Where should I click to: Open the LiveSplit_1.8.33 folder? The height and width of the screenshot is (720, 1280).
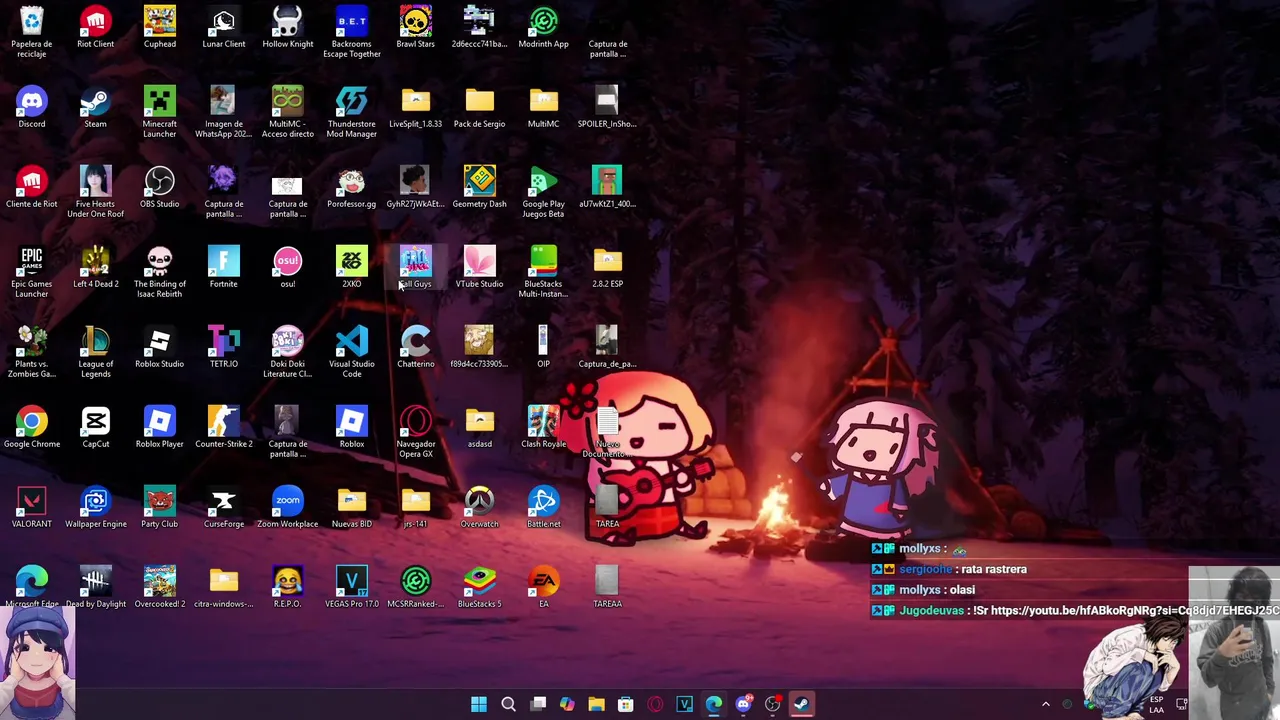416,107
